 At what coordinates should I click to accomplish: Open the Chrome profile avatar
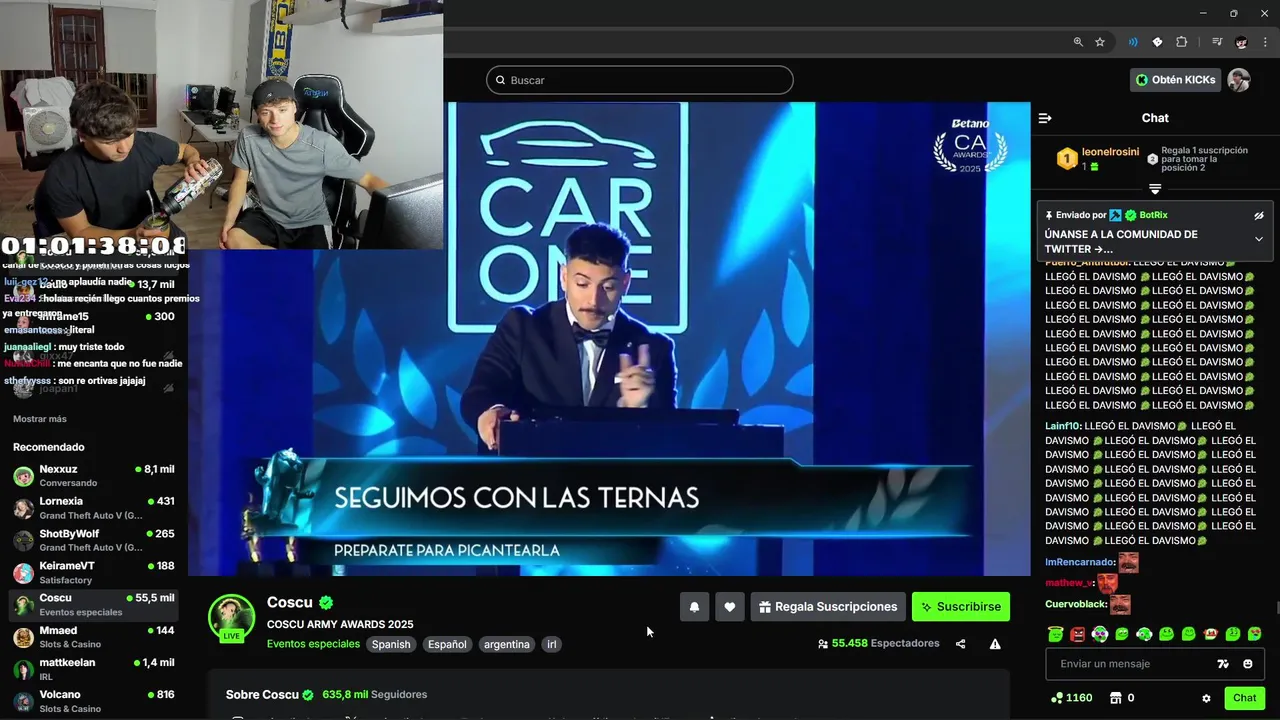(x=1241, y=42)
